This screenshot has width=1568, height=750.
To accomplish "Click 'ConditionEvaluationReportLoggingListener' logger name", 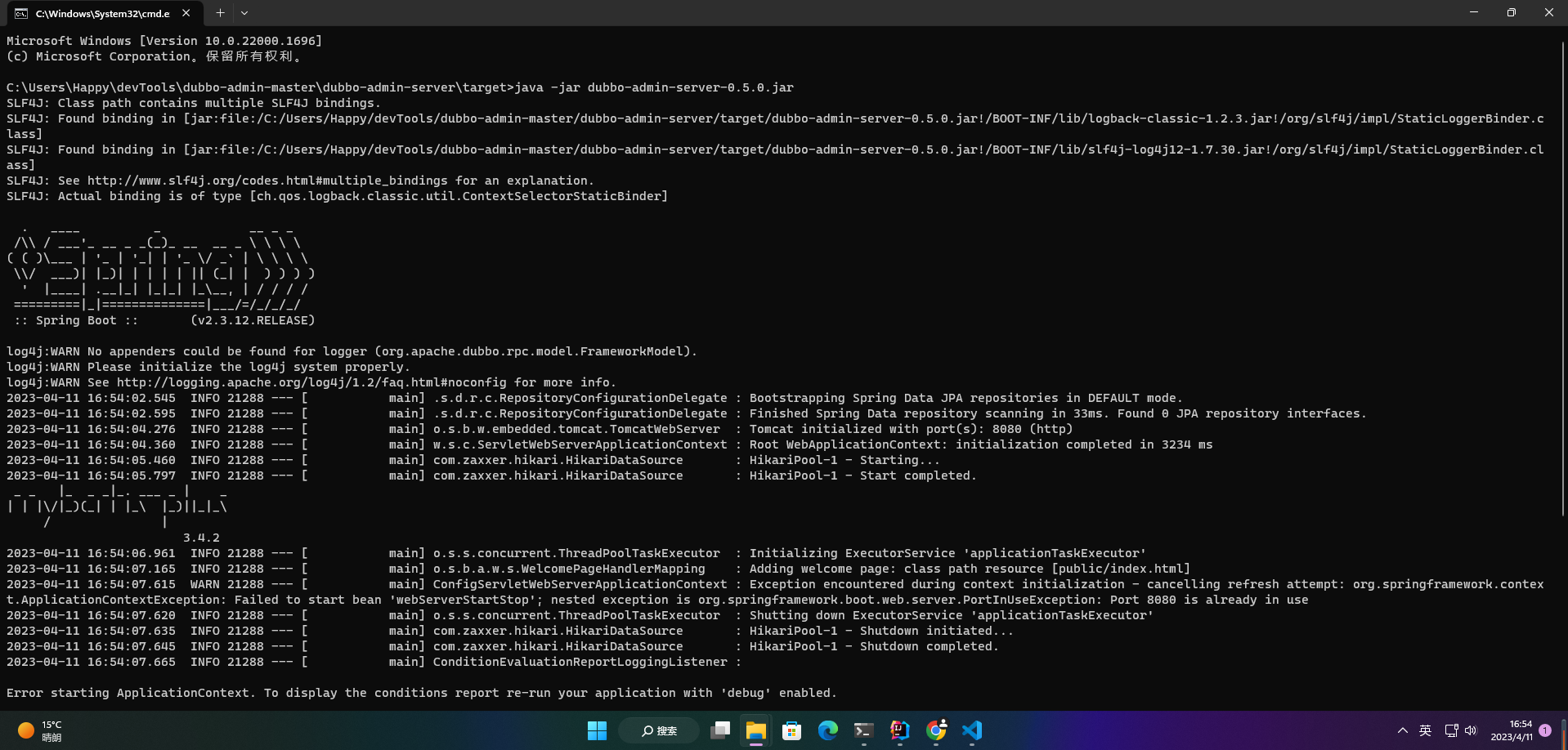I will (580, 662).
